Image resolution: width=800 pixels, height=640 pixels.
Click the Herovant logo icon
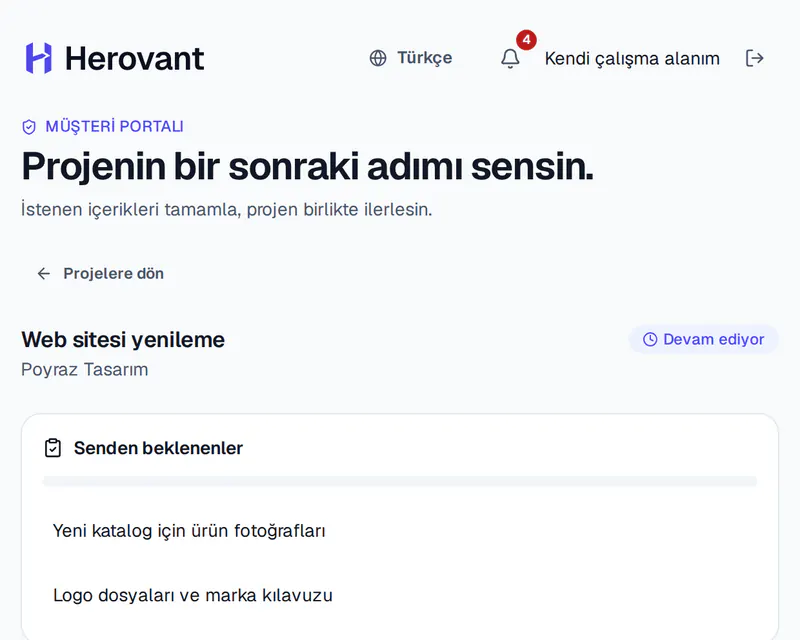39,58
